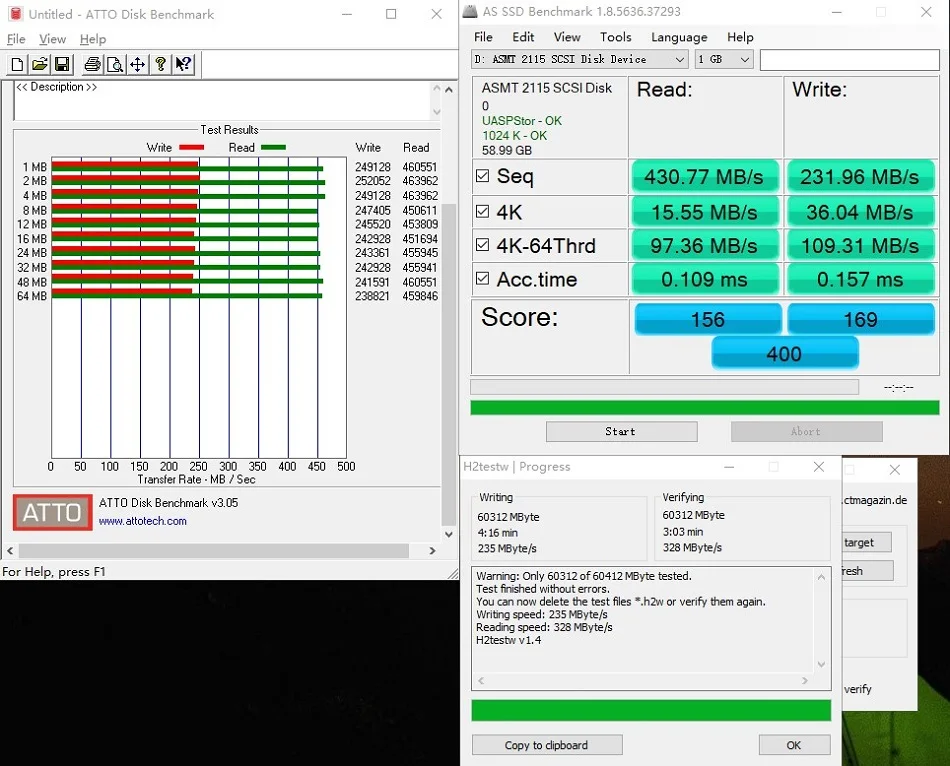Image resolution: width=950 pixels, height=766 pixels.
Task: Toggle the 4K test checkbox
Action: [x=482, y=211]
